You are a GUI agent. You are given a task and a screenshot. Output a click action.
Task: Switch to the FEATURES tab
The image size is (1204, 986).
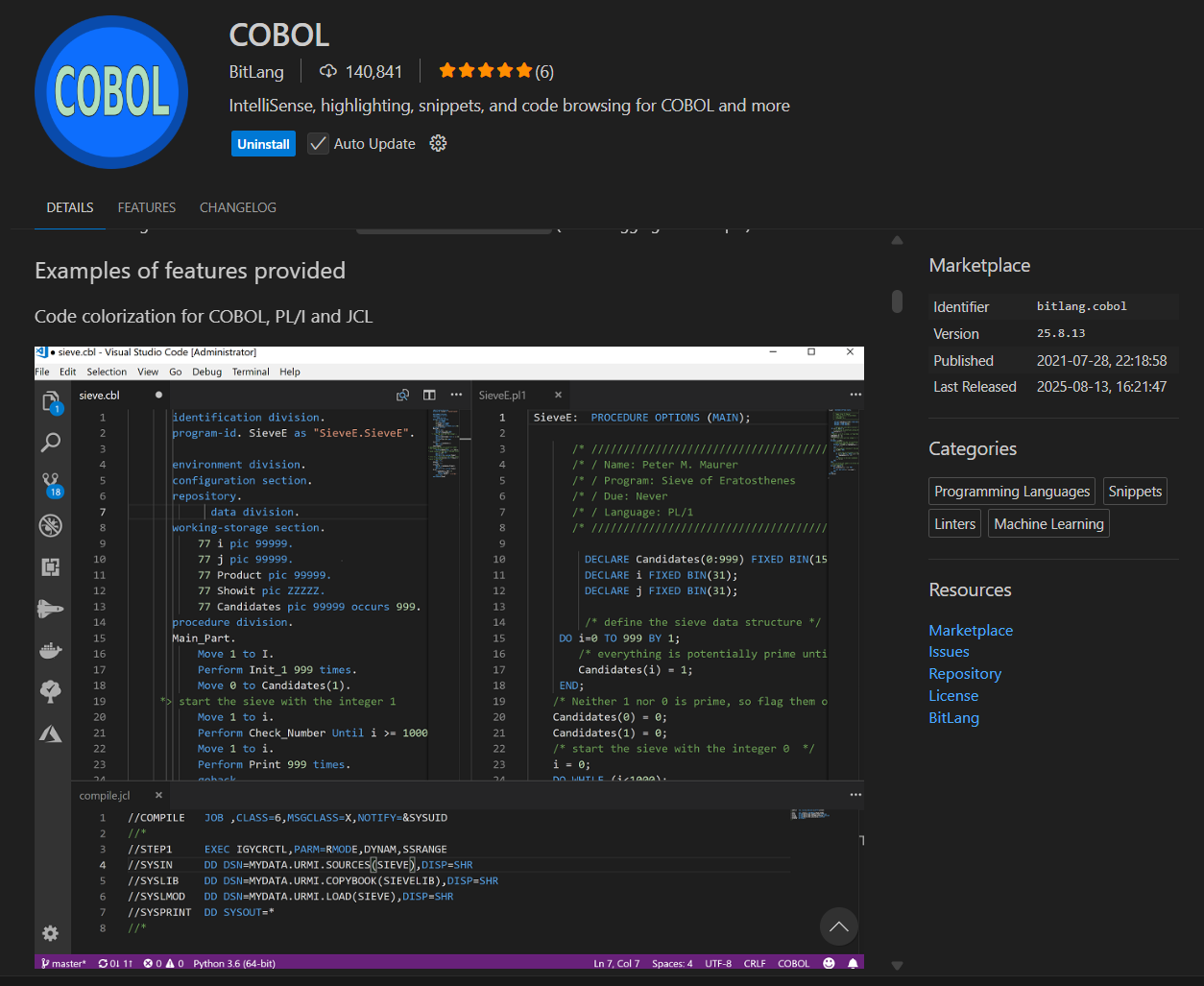[x=146, y=207]
